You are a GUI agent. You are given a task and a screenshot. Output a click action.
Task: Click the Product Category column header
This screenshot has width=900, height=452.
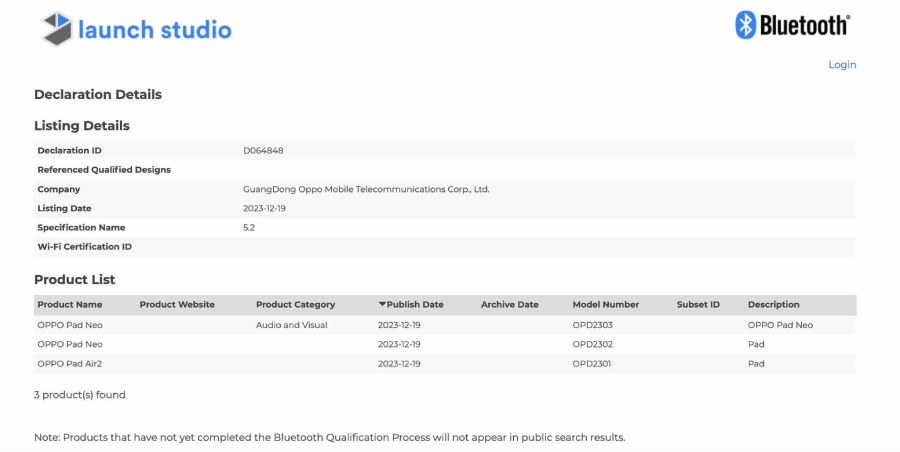click(x=295, y=304)
